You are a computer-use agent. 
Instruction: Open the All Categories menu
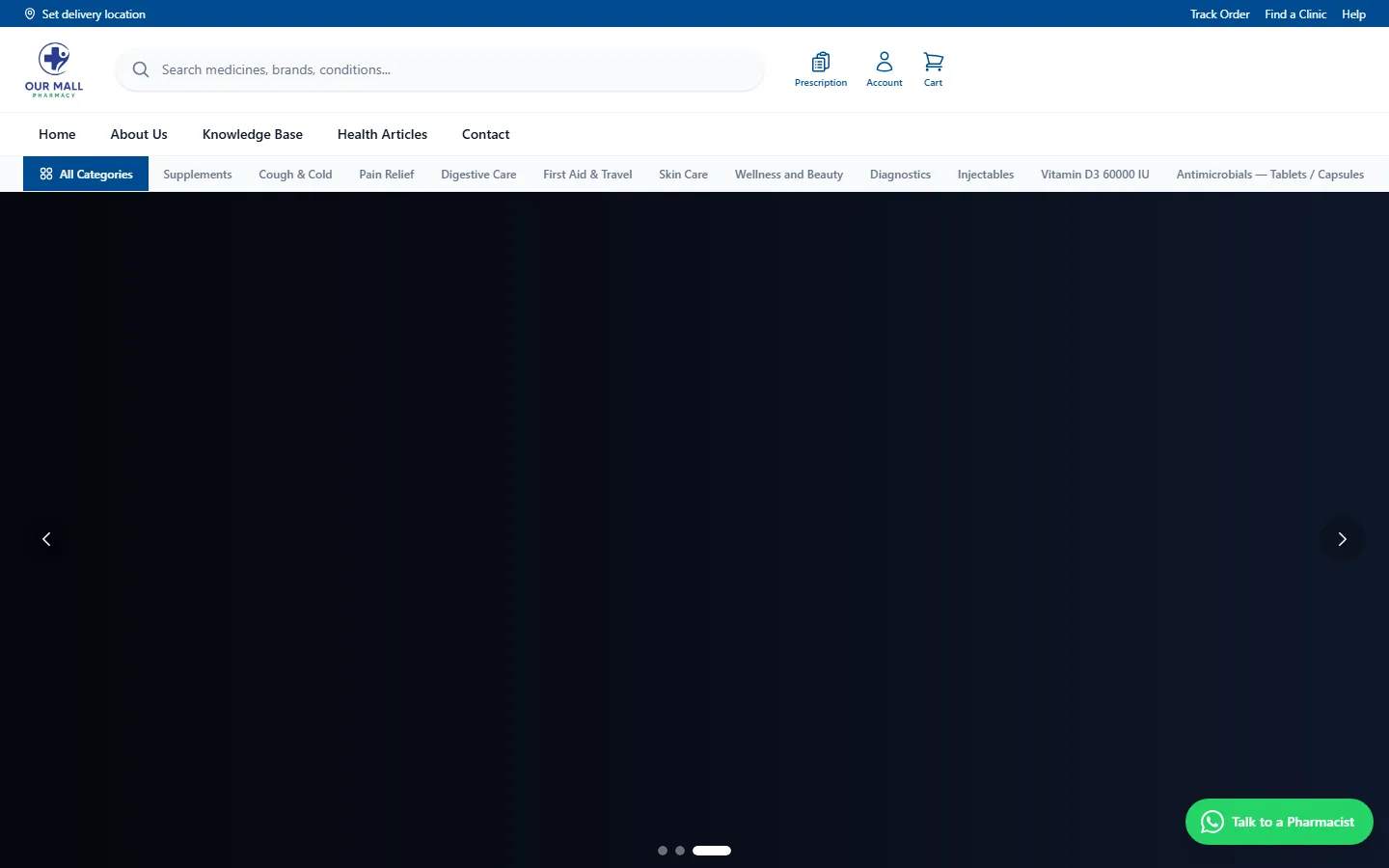coord(86,175)
